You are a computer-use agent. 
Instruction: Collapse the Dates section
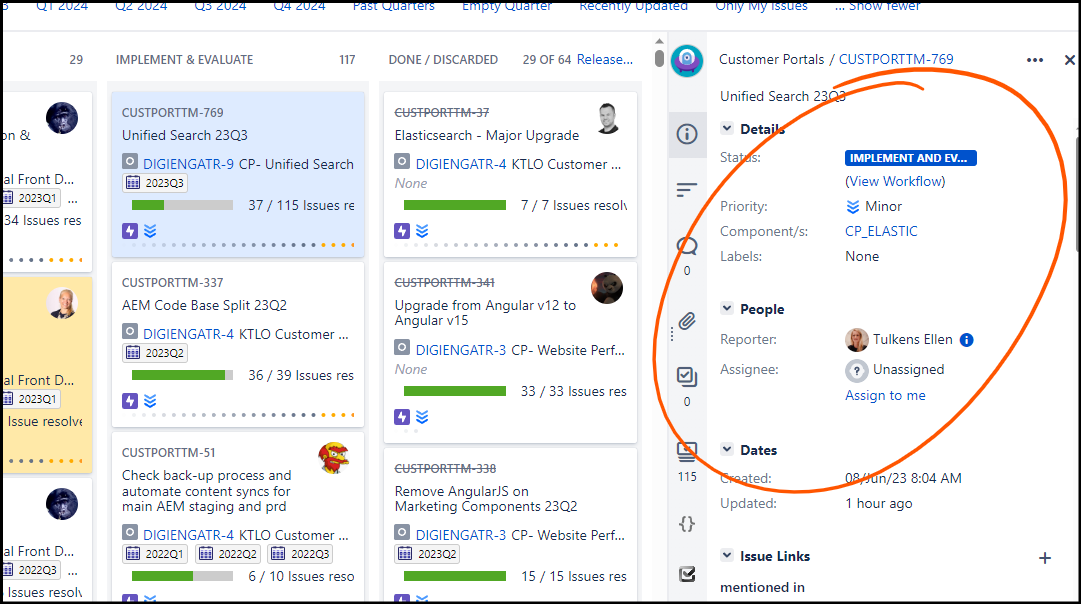tap(727, 449)
